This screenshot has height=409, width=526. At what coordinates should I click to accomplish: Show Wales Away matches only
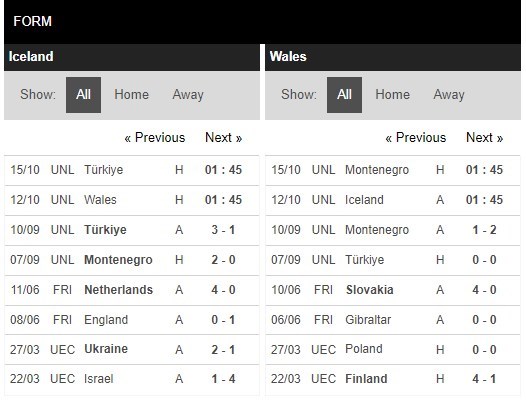449,95
